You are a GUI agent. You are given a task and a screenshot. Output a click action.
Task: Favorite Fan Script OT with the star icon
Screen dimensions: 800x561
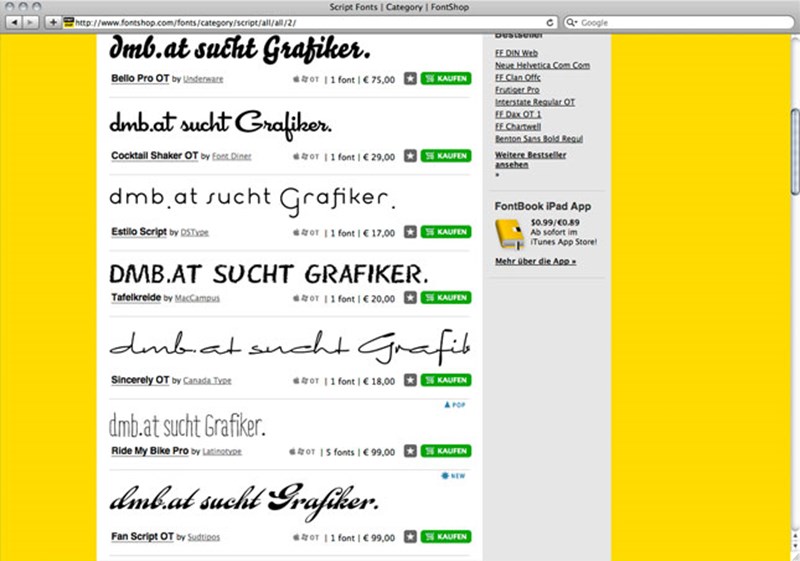(x=411, y=537)
